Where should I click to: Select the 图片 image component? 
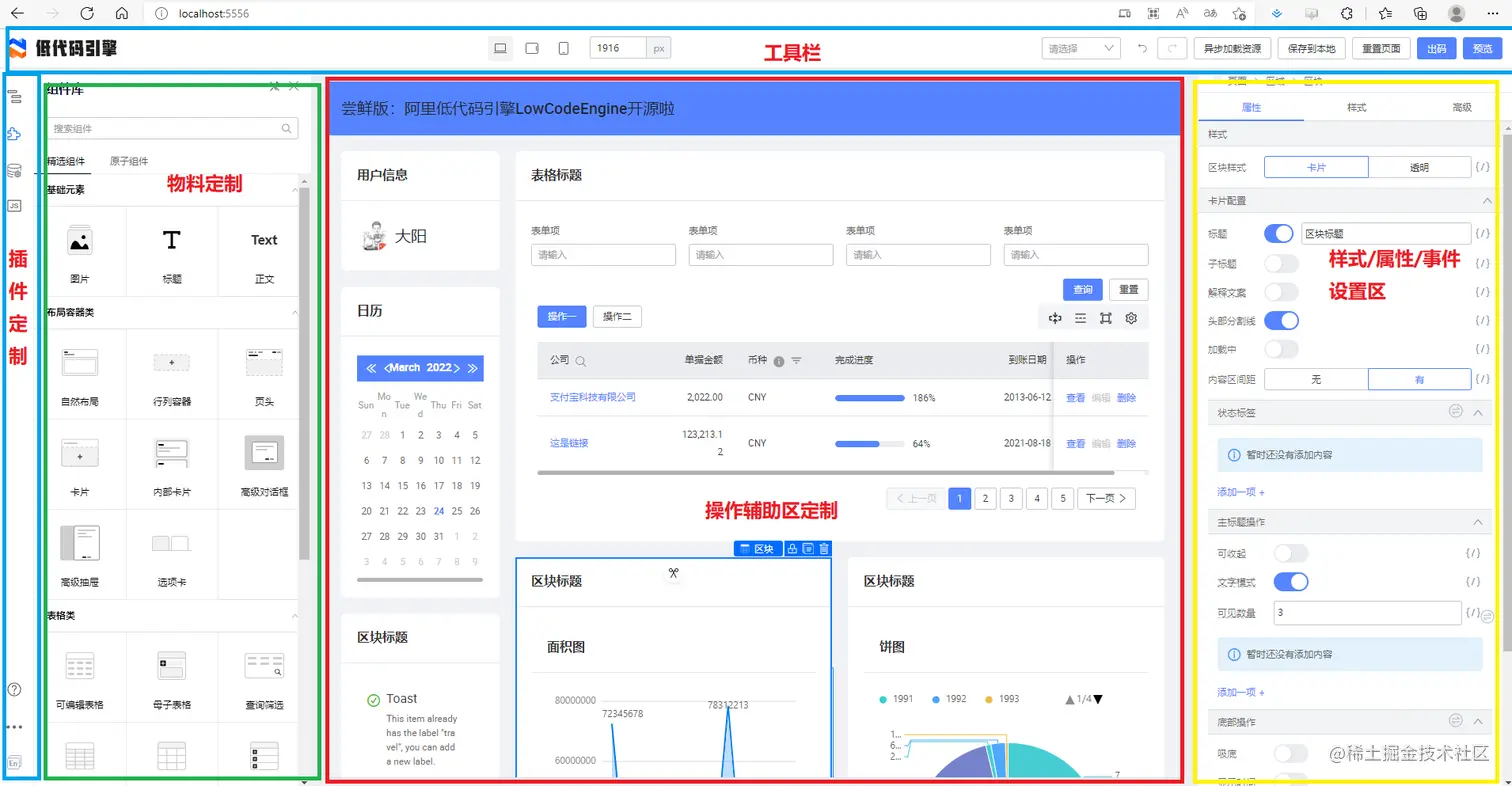[80, 250]
